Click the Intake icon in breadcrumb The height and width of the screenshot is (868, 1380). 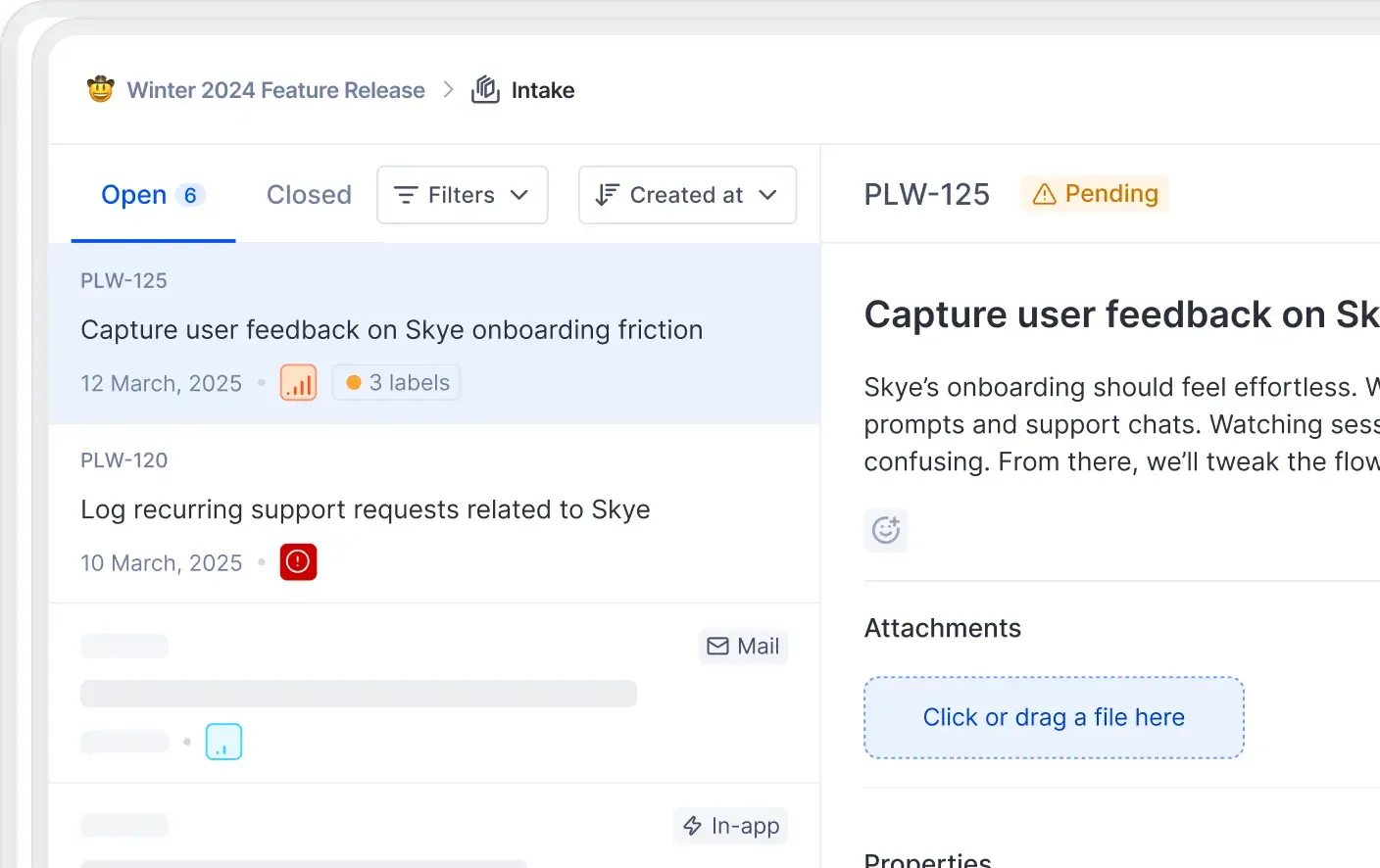(x=485, y=90)
